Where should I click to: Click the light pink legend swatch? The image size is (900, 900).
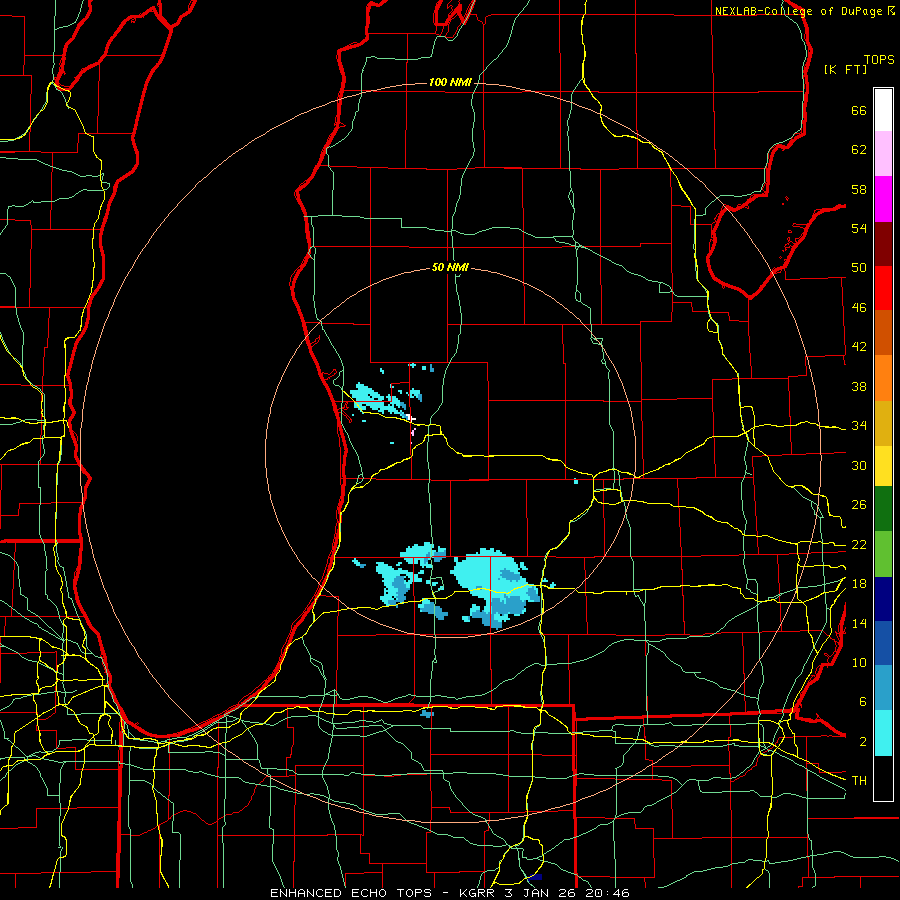click(883, 154)
